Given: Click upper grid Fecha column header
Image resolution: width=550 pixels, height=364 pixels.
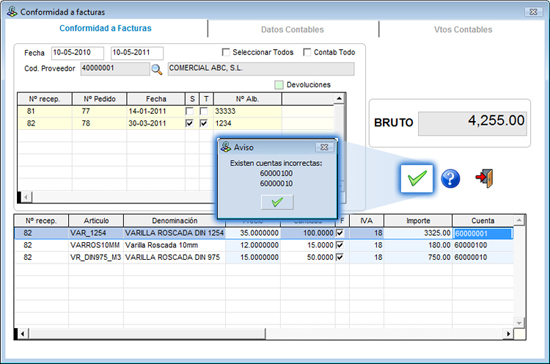Looking at the screenshot, I should point(156,99).
